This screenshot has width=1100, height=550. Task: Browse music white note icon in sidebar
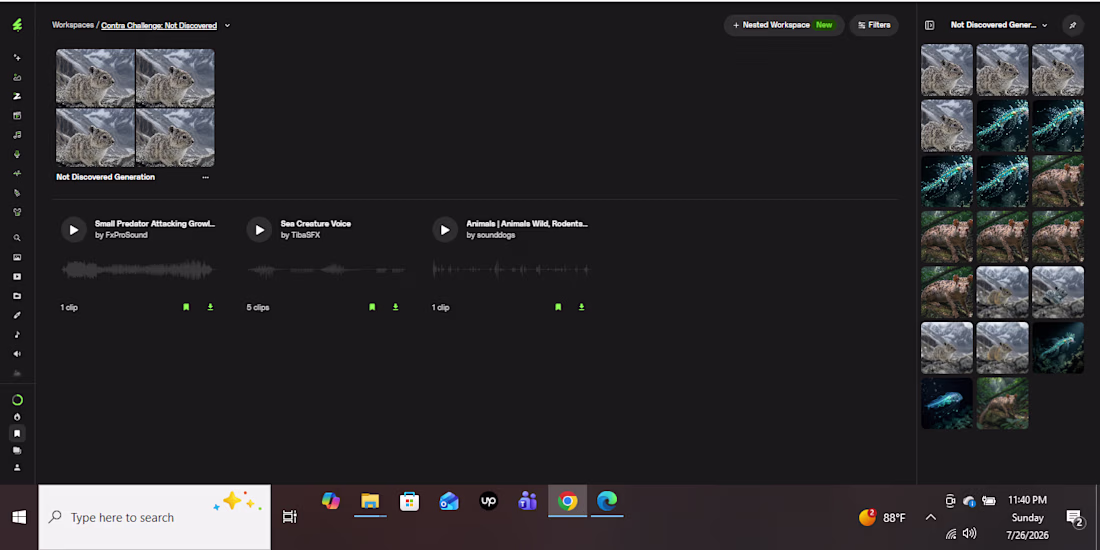18,335
